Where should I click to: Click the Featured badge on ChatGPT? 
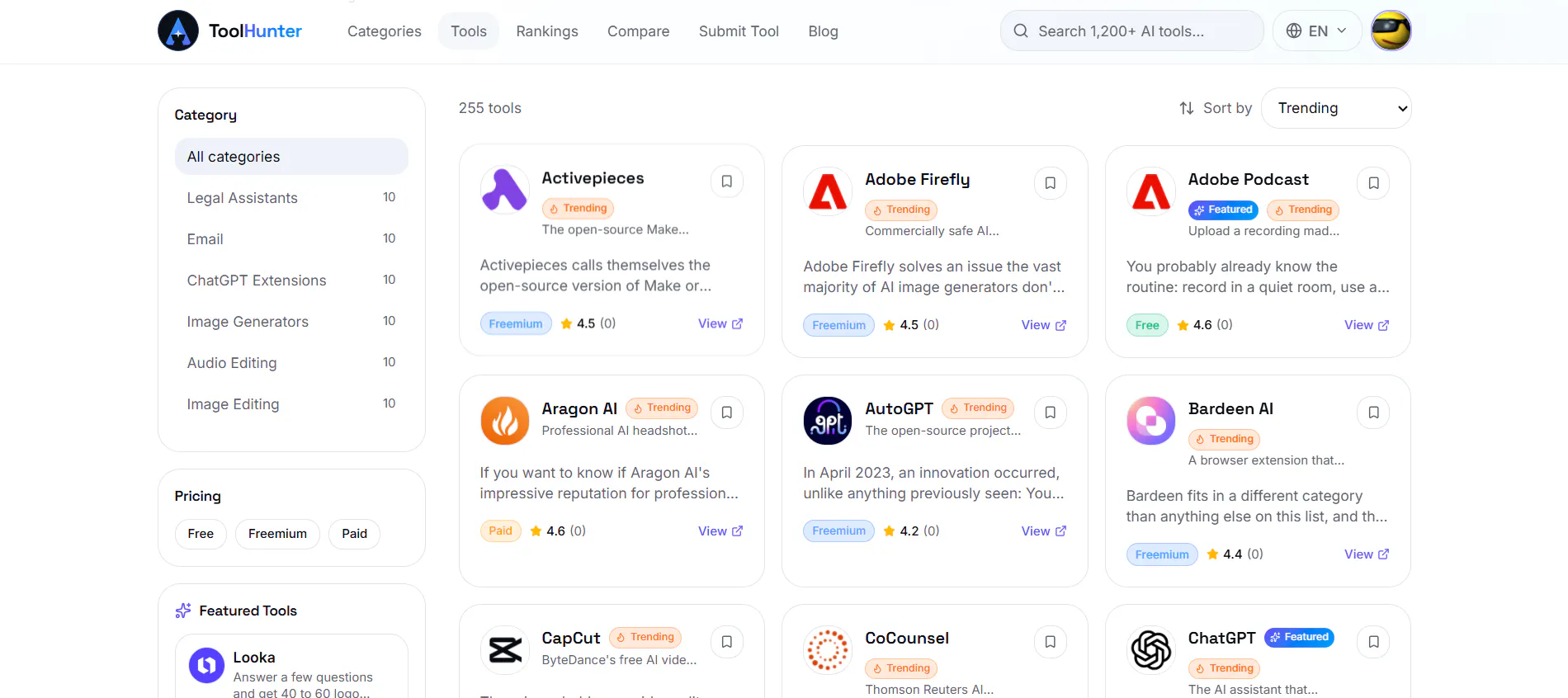tap(1299, 637)
